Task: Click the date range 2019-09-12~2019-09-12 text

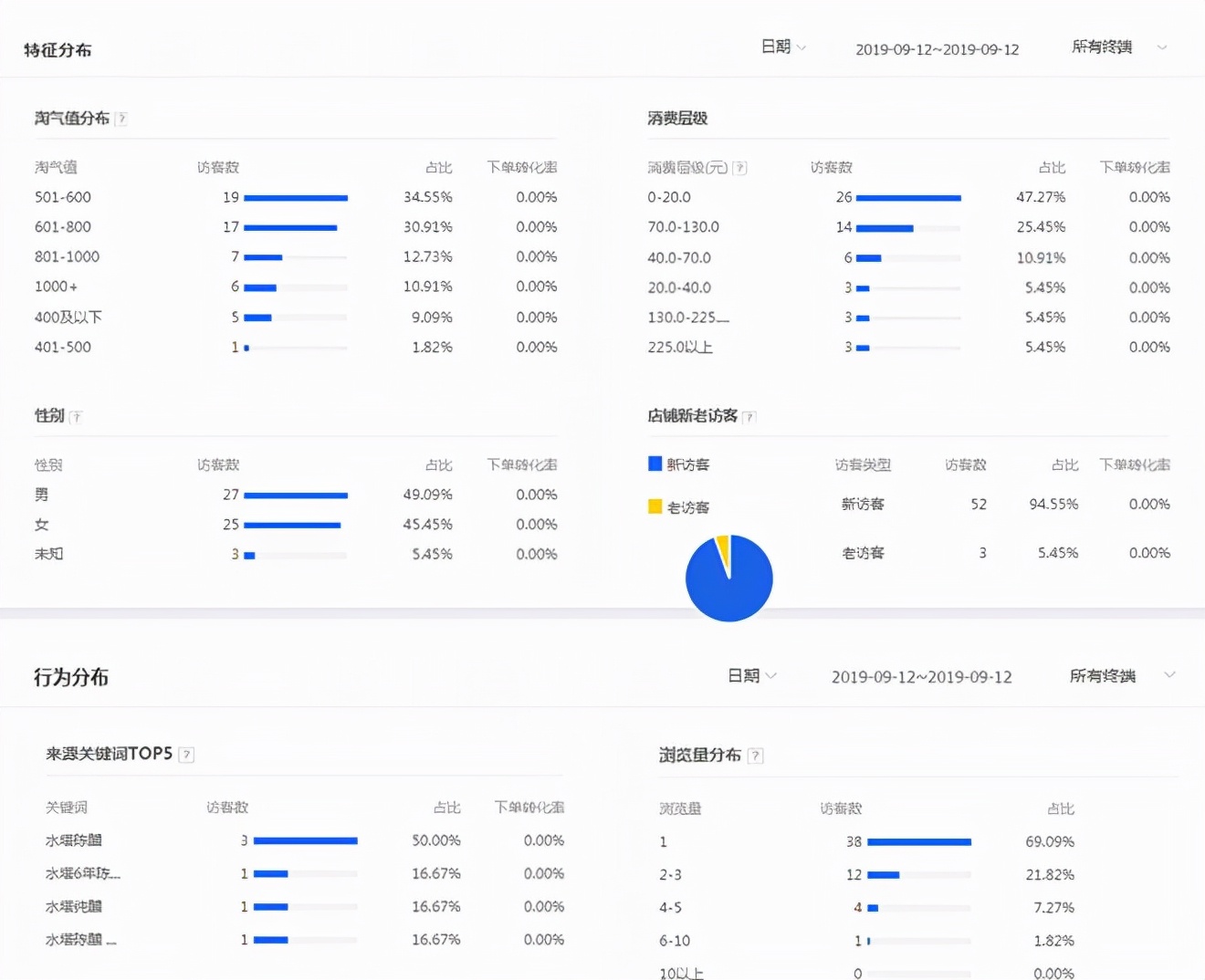Action: pos(938,49)
